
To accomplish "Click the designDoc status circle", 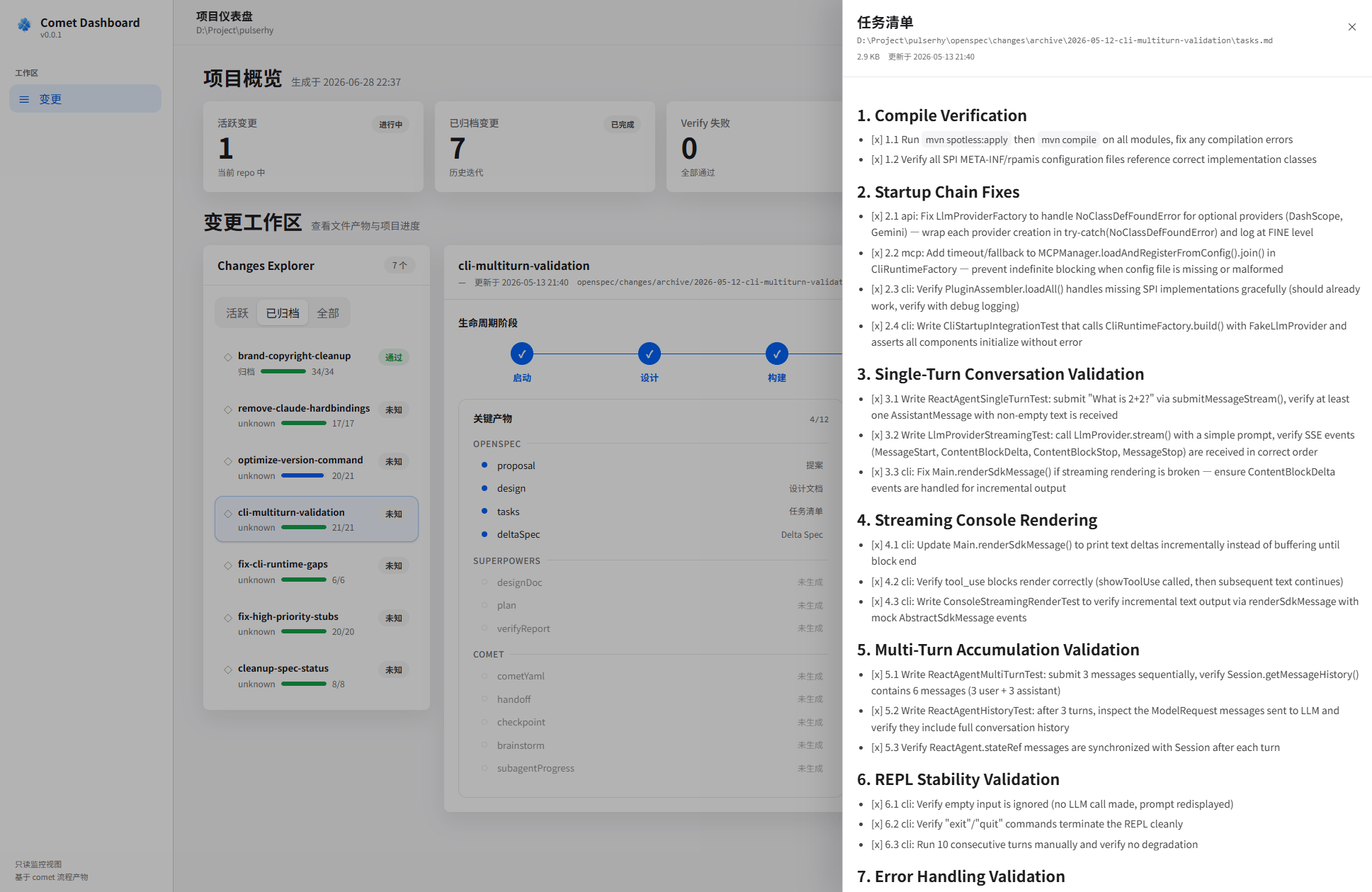I will [484, 582].
